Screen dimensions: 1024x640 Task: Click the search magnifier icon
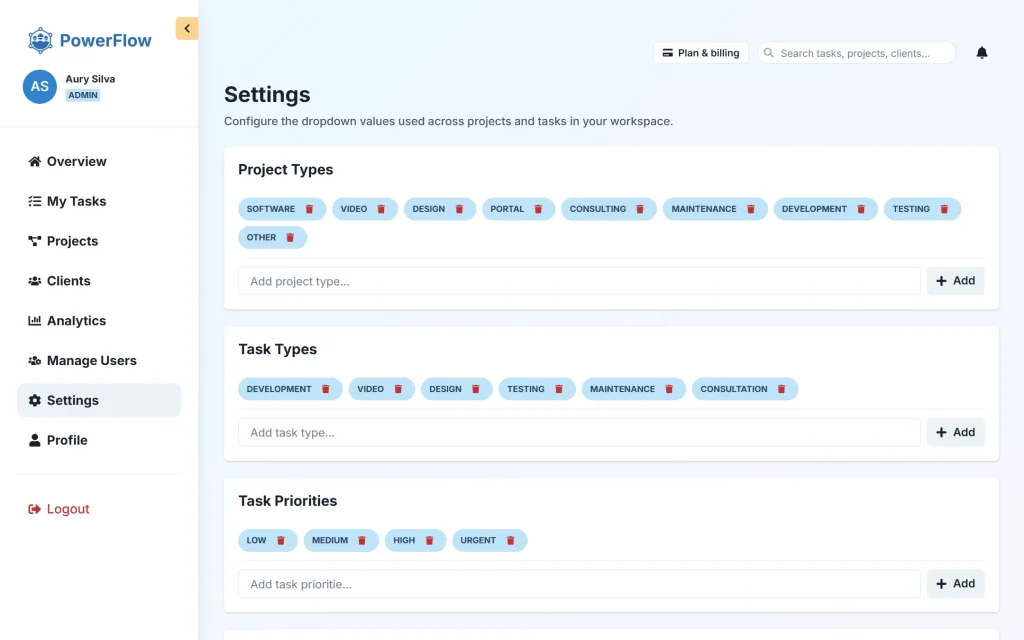[x=769, y=53]
